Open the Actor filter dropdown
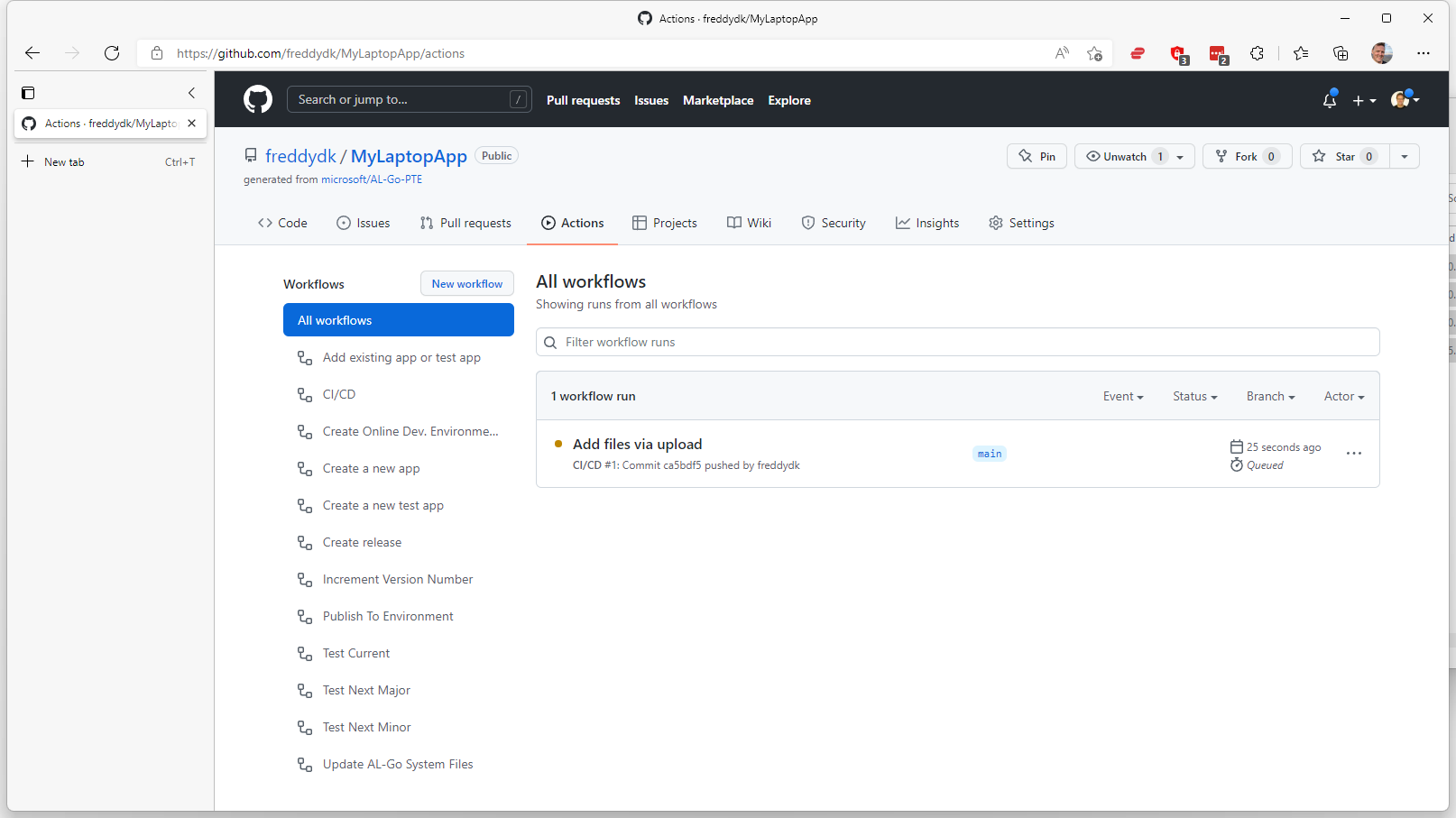This screenshot has height=818, width=1456. coord(1343,396)
